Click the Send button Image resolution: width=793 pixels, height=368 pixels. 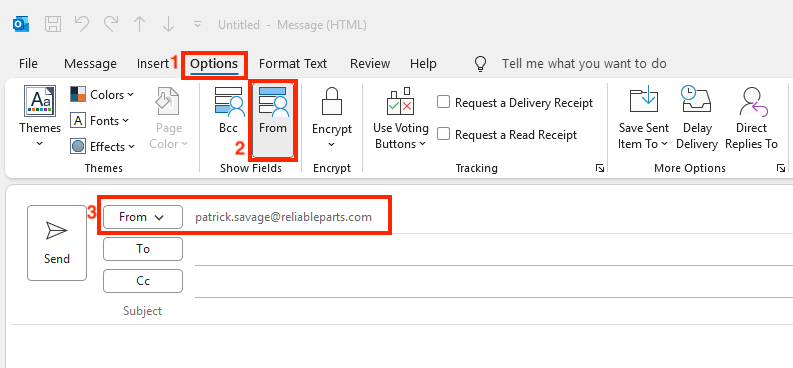pos(57,243)
